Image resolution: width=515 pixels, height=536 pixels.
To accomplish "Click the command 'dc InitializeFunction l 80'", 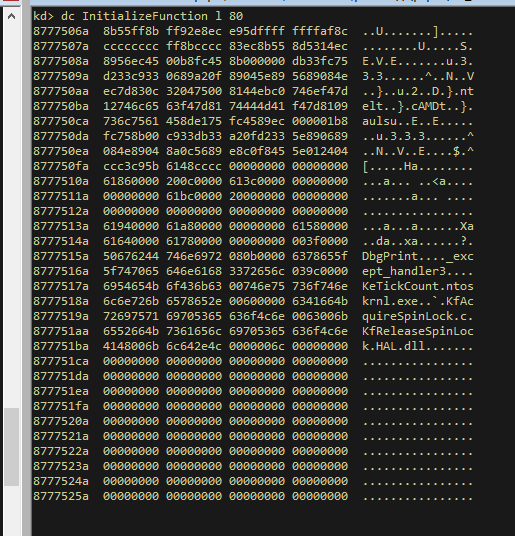I will [152, 16].
